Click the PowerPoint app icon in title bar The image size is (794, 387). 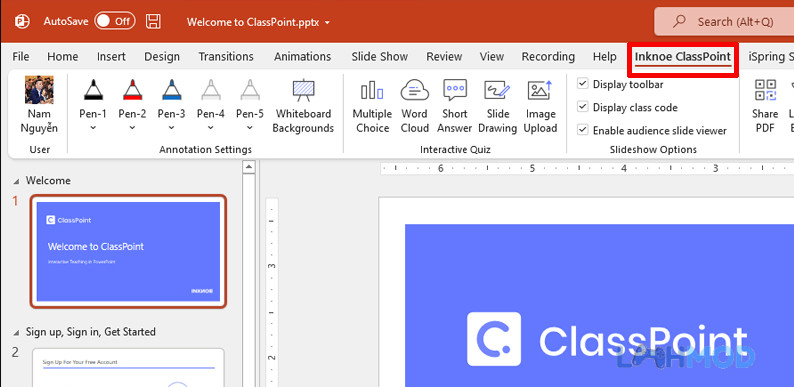pyautogui.click(x=22, y=21)
